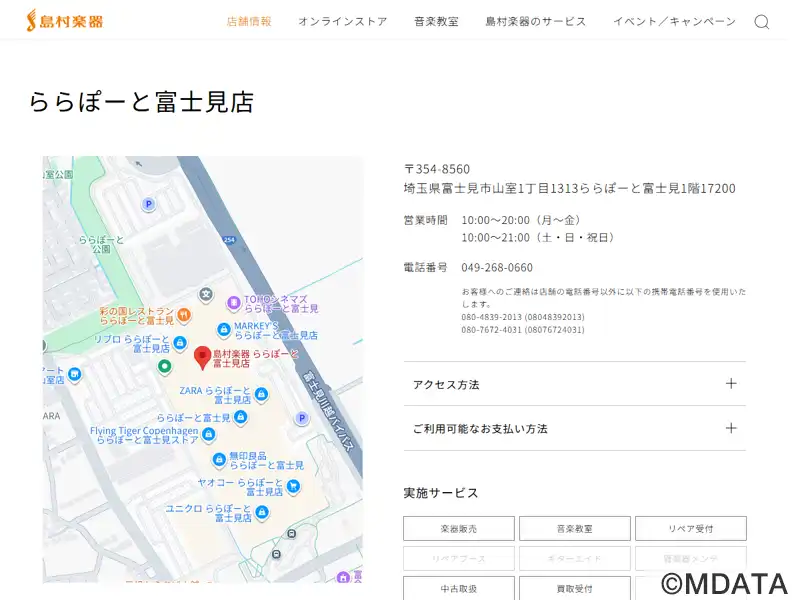Screen dimensions: 800x600
Task: Click the リブロ shop marker icon
Action: click(x=180, y=342)
